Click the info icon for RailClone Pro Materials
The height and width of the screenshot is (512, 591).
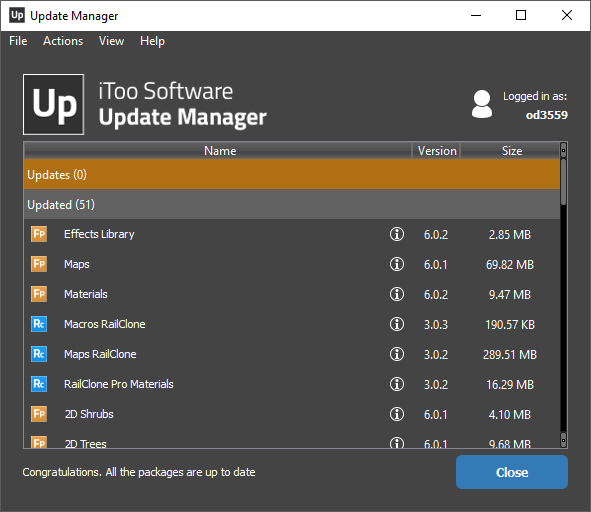click(397, 384)
